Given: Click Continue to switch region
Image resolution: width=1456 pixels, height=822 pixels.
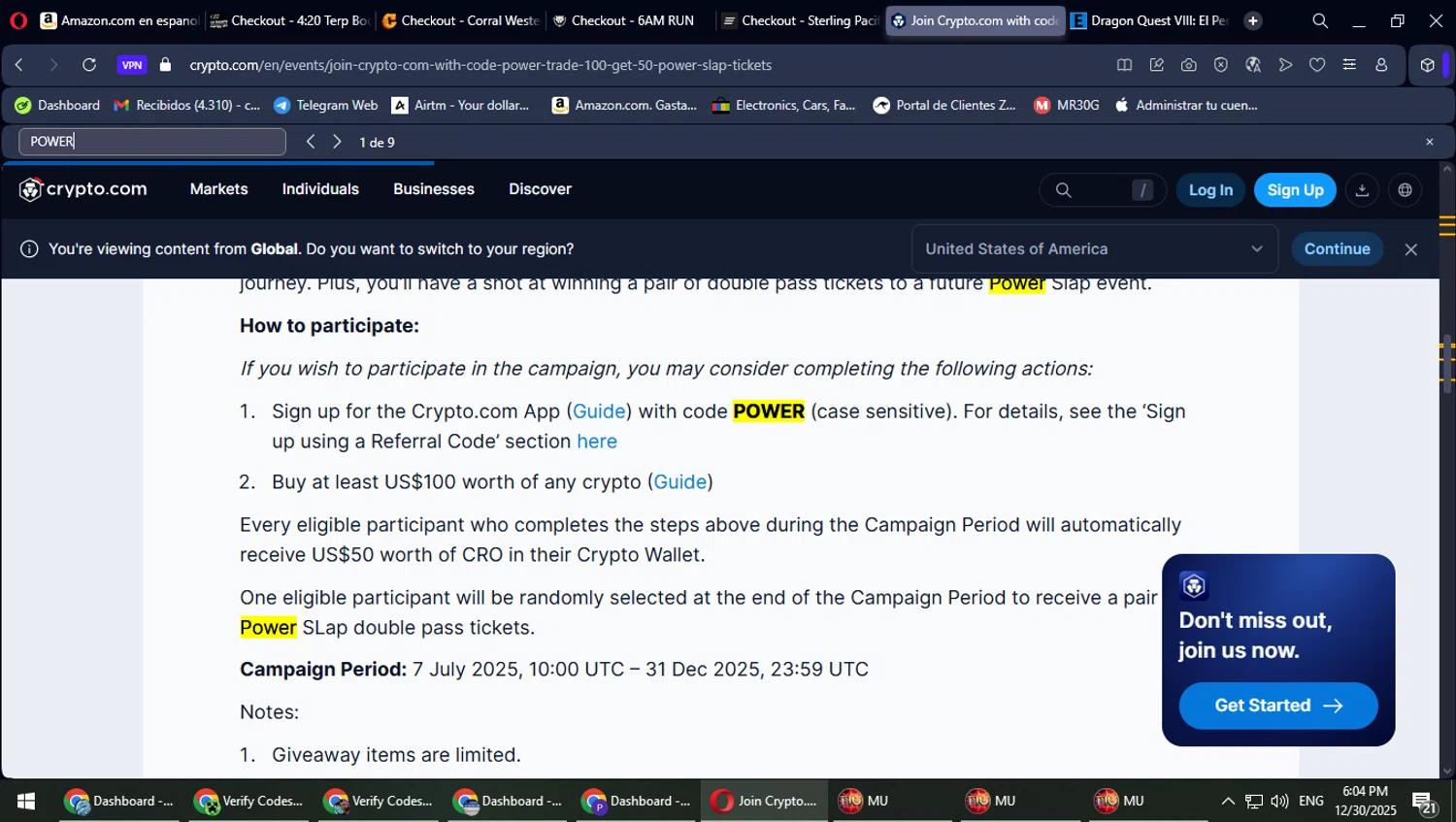Looking at the screenshot, I should 1337,249.
